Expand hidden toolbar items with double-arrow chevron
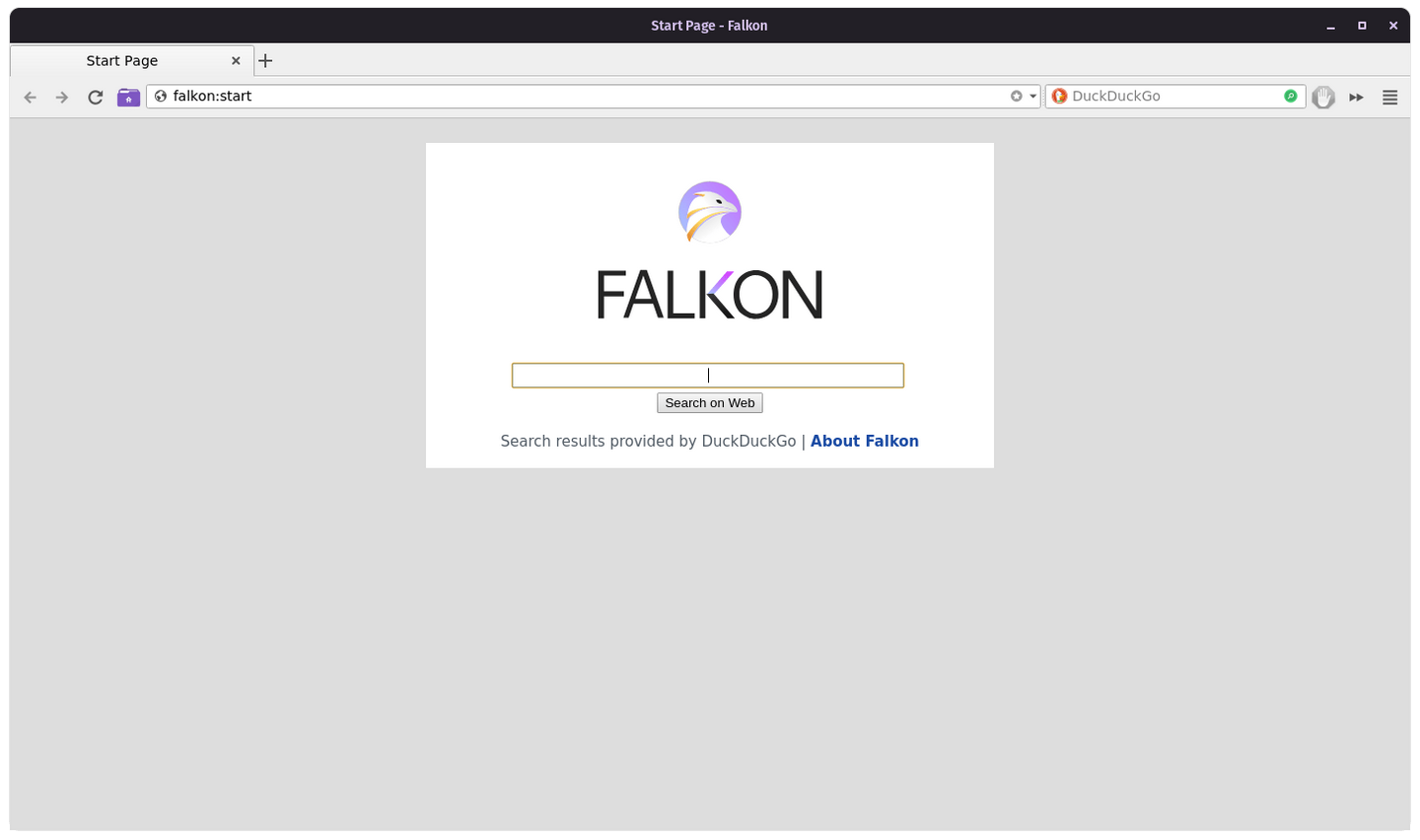Screen dimensions: 1420x840 1356,97
